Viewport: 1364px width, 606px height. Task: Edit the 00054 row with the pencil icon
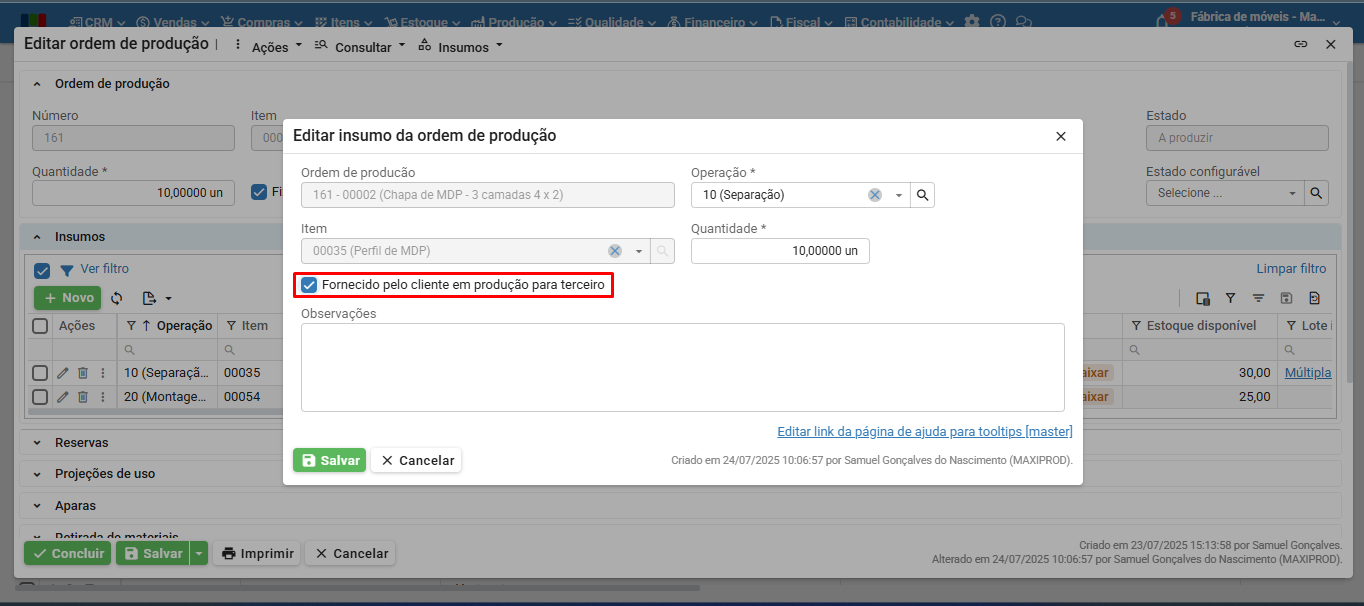point(63,396)
